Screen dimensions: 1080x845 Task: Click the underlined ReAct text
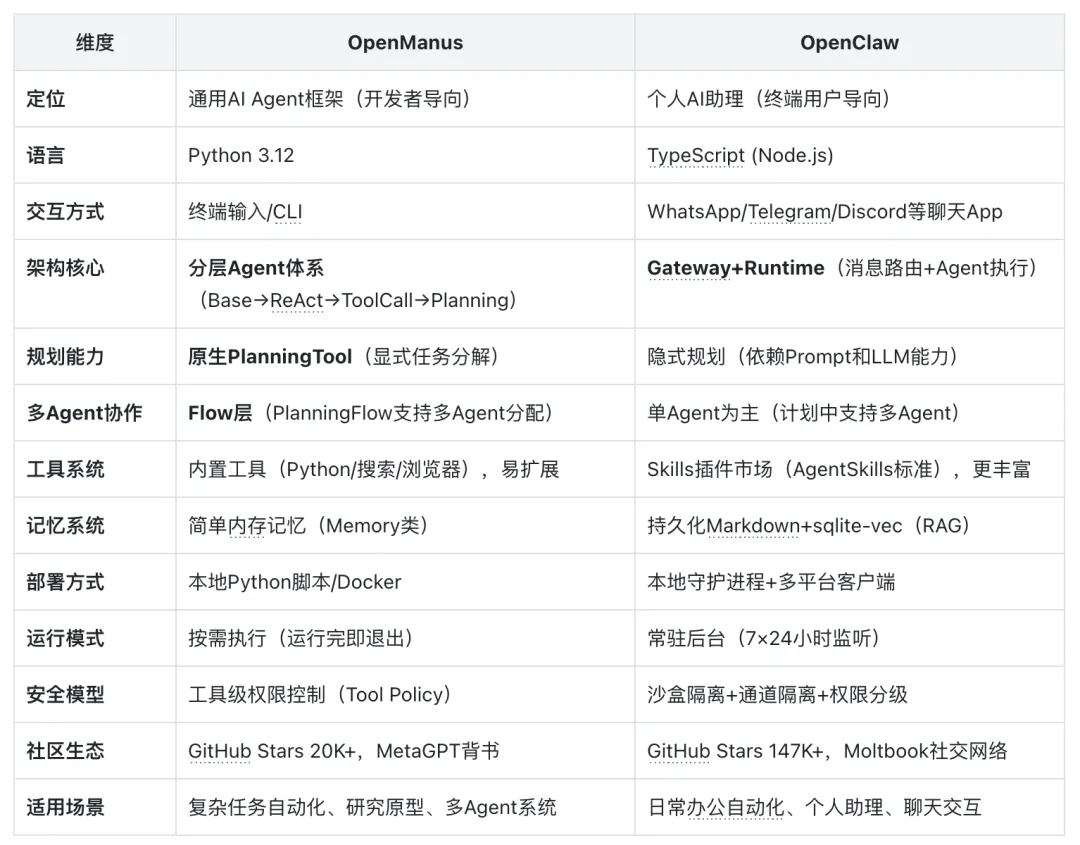tap(297, 300)
